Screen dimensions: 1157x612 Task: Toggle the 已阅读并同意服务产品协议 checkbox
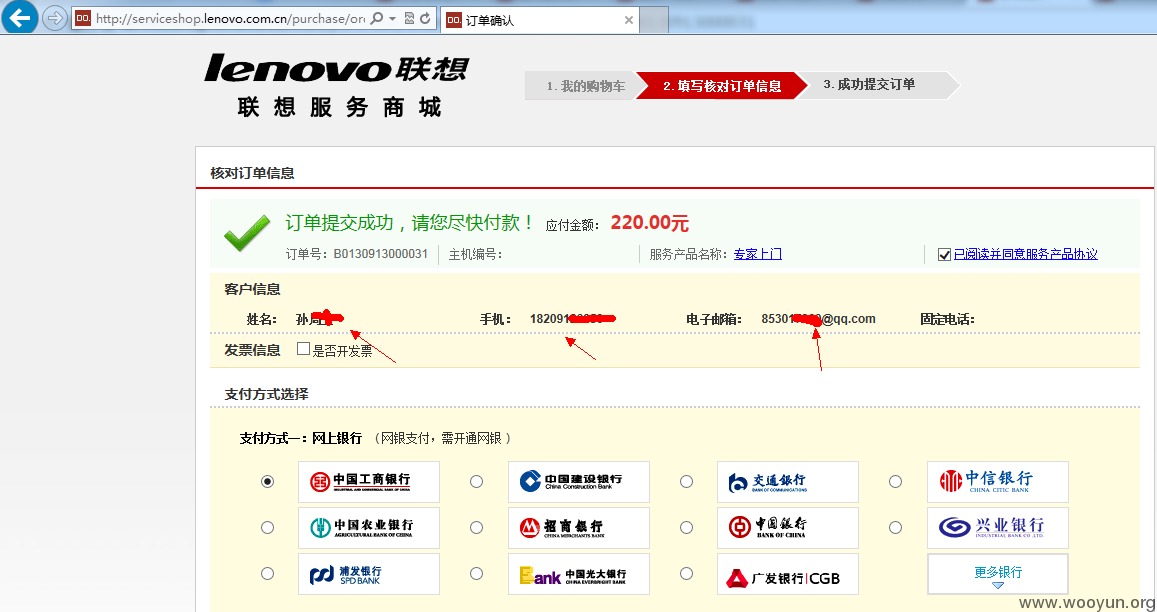click(x=944, y=255)
